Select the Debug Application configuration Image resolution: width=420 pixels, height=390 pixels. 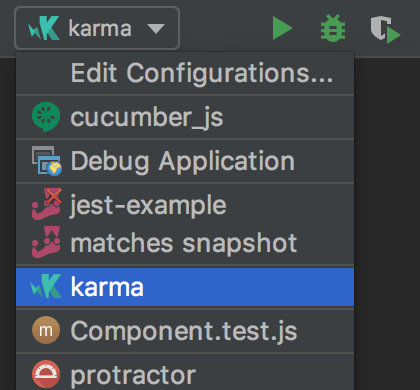185,161
